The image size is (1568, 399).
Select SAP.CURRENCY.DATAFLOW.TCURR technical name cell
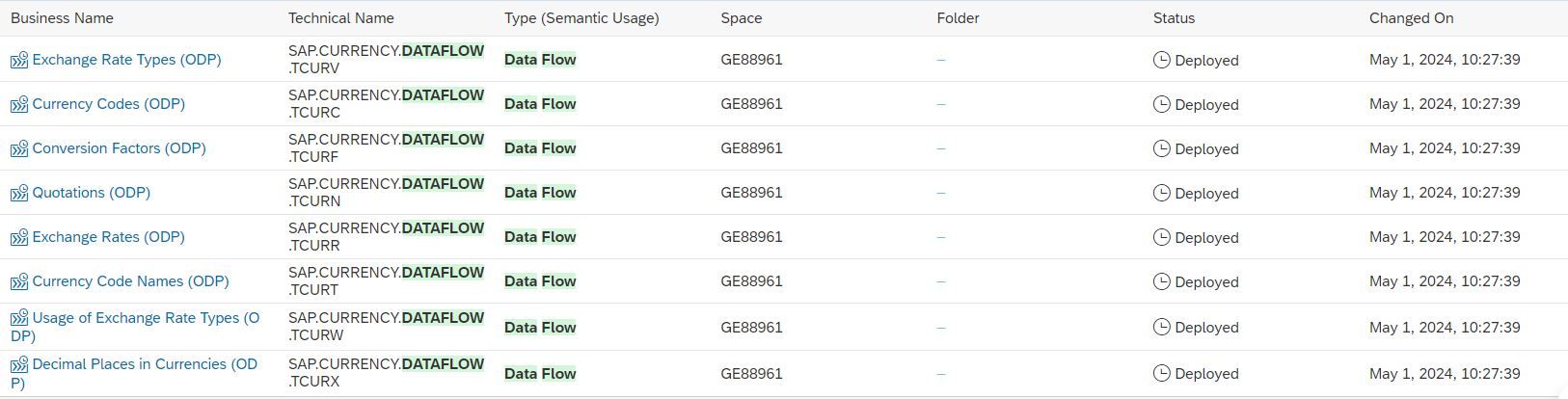386,237
